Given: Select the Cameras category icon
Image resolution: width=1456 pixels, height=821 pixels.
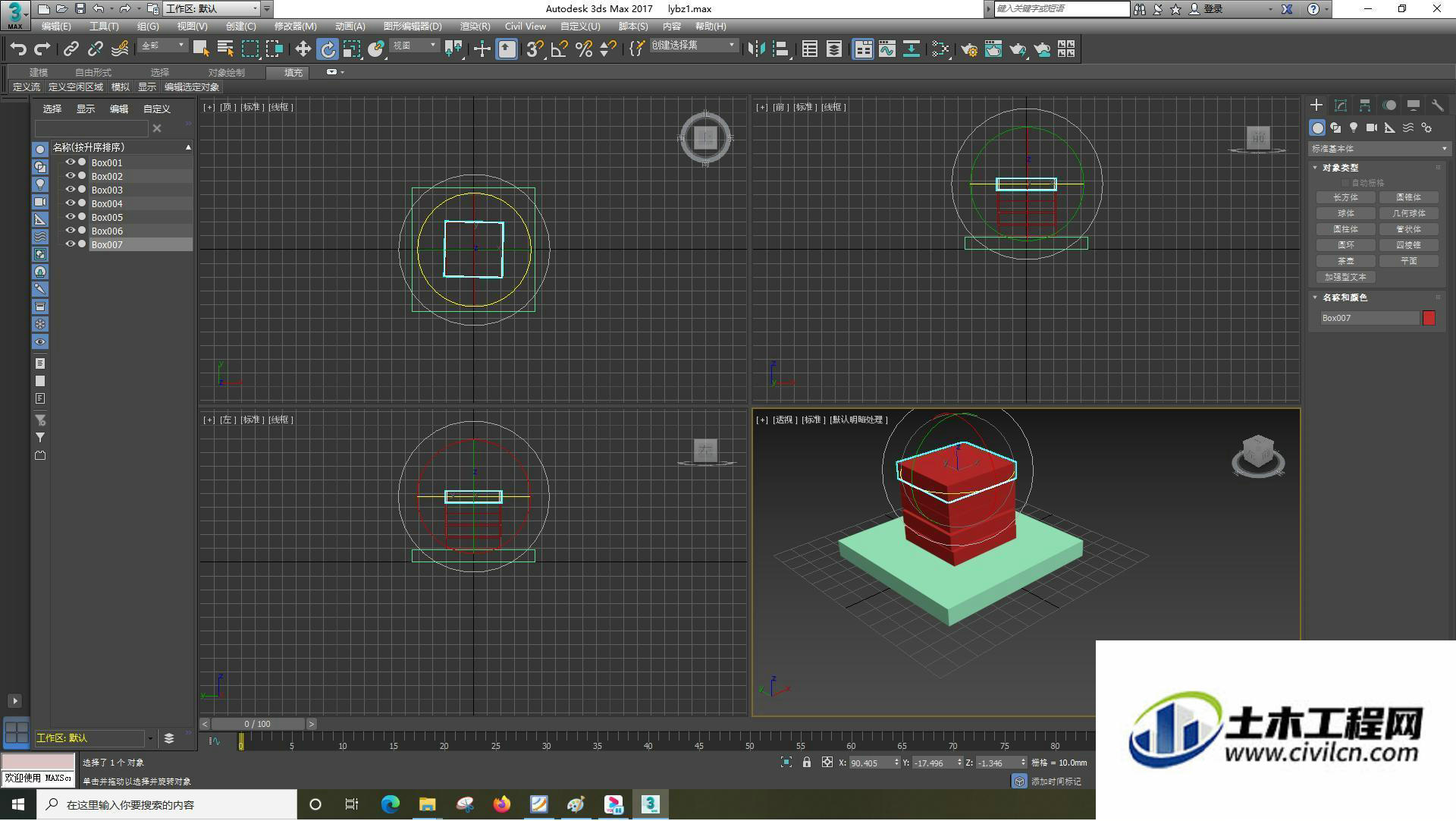Looking at the screenshot, I should [1372, 128].
